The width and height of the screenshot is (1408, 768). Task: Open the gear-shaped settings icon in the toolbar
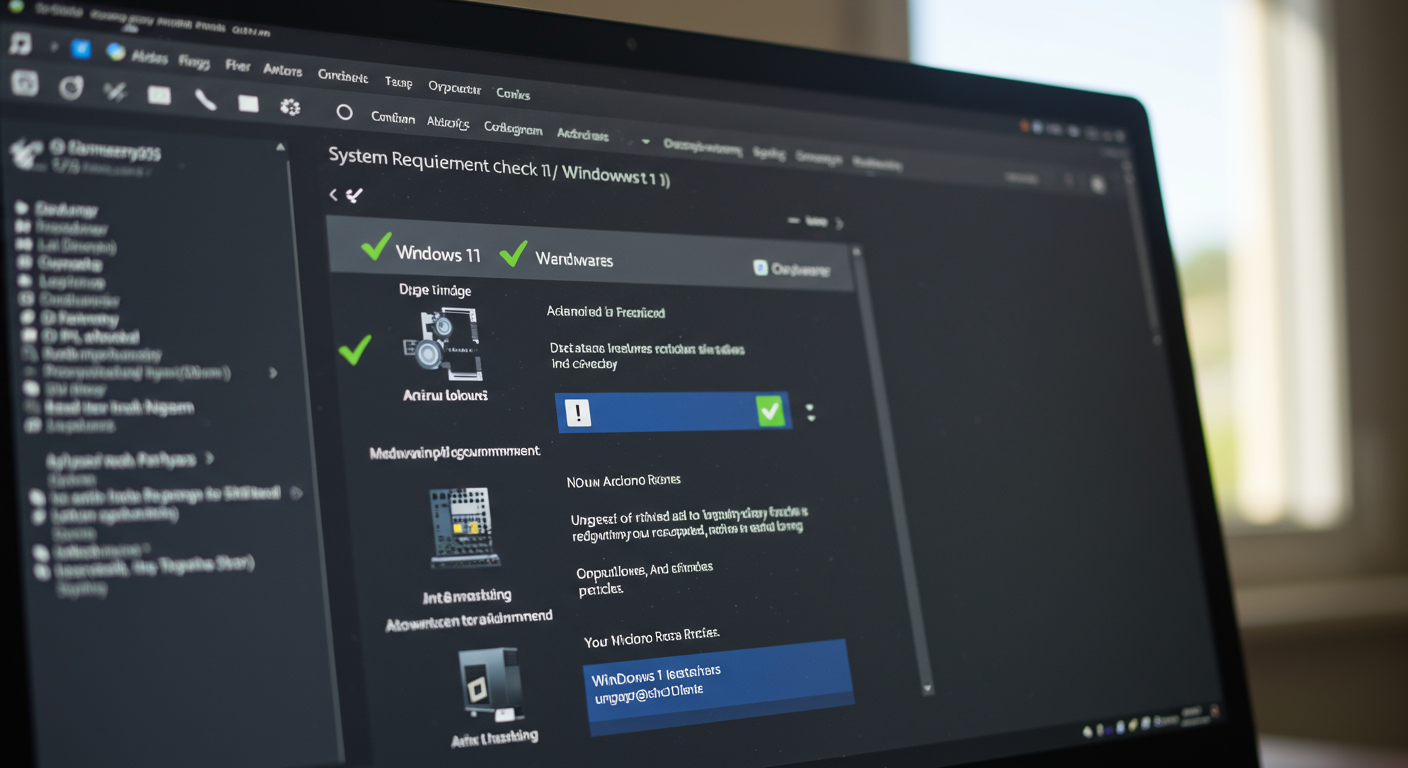[x=290, y=107]
